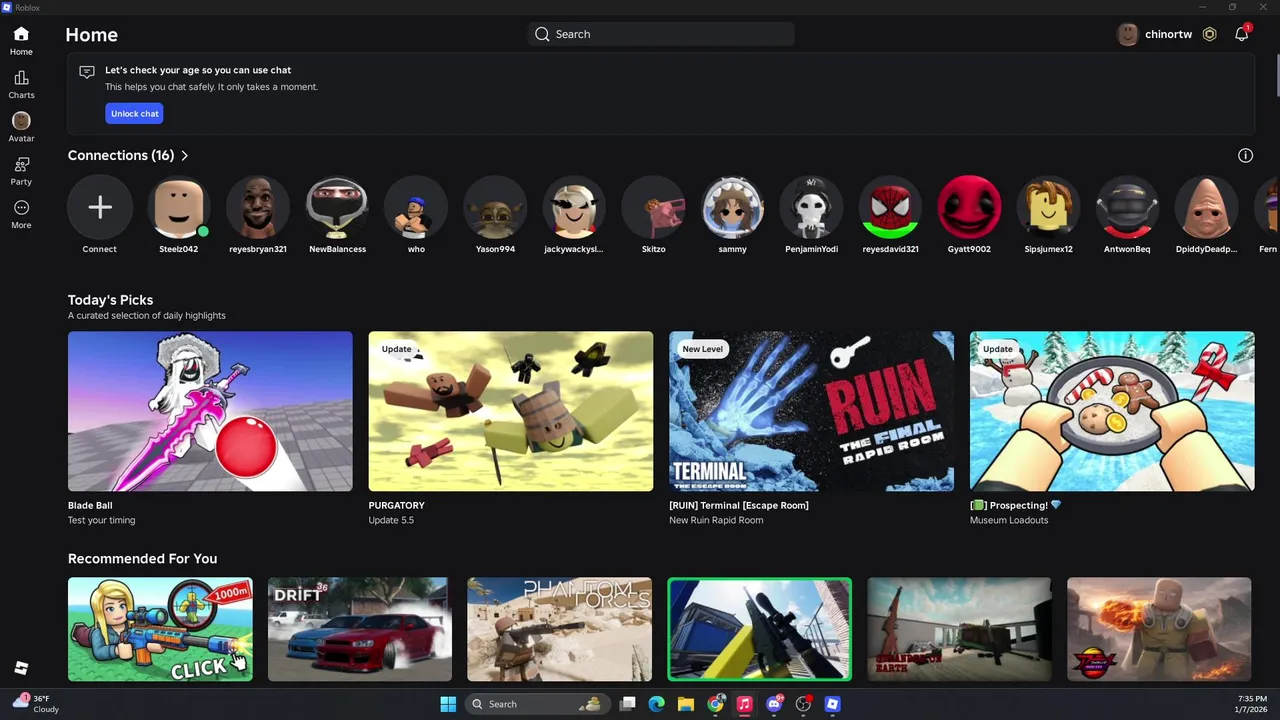Screen dimensions: 1280x720
Task: Open reyesbryan321 connection avatar
Action: [257, 207]
